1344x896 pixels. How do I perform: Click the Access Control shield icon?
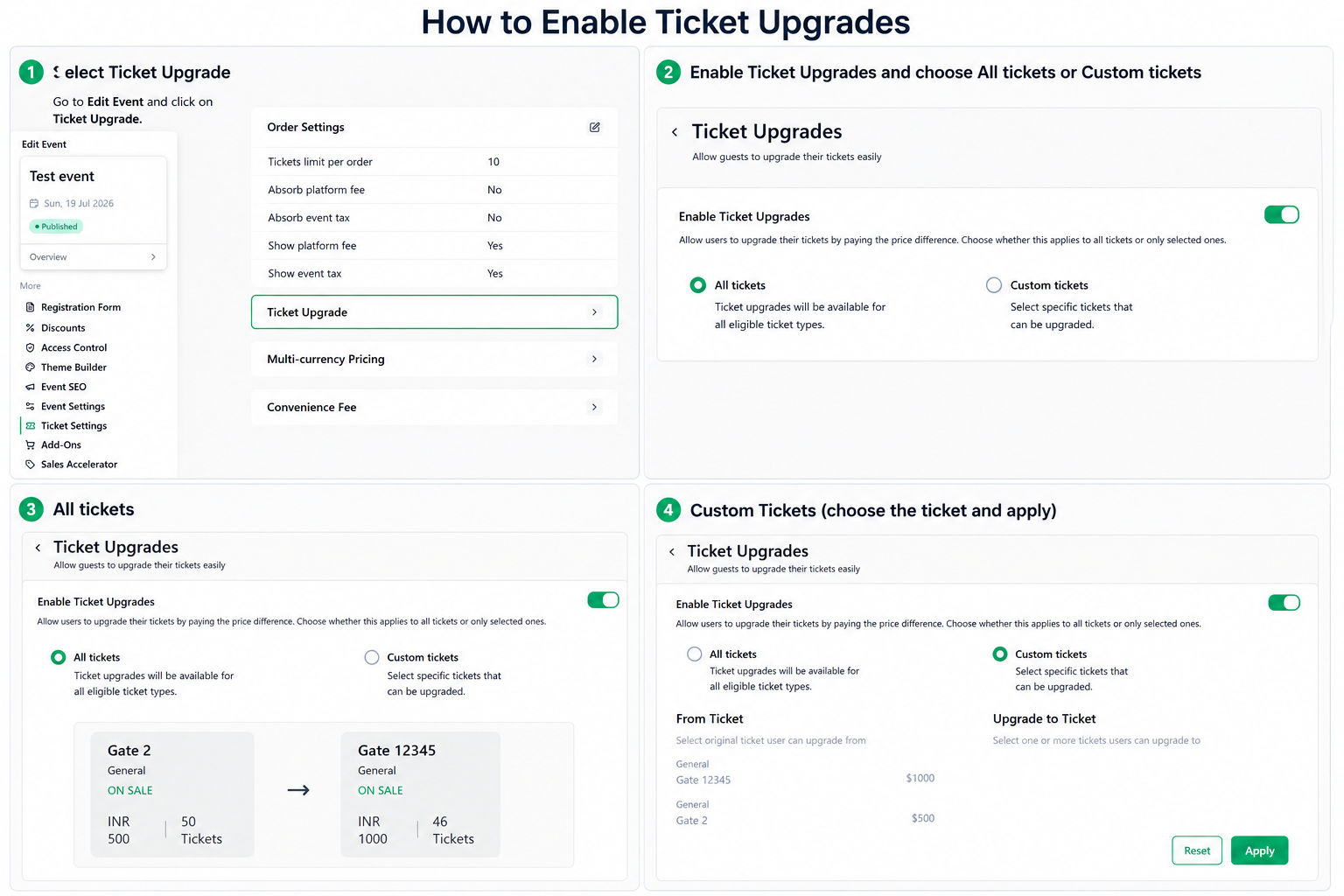[31, 347]
